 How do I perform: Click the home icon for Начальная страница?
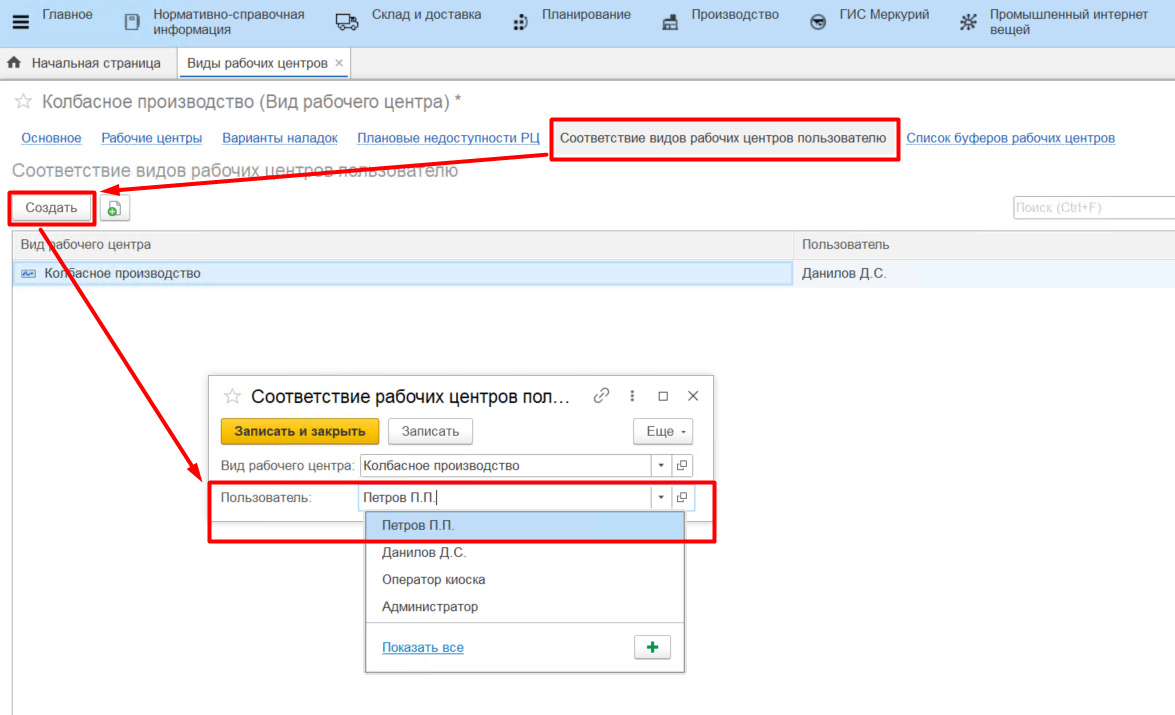(x=14, y=63)
